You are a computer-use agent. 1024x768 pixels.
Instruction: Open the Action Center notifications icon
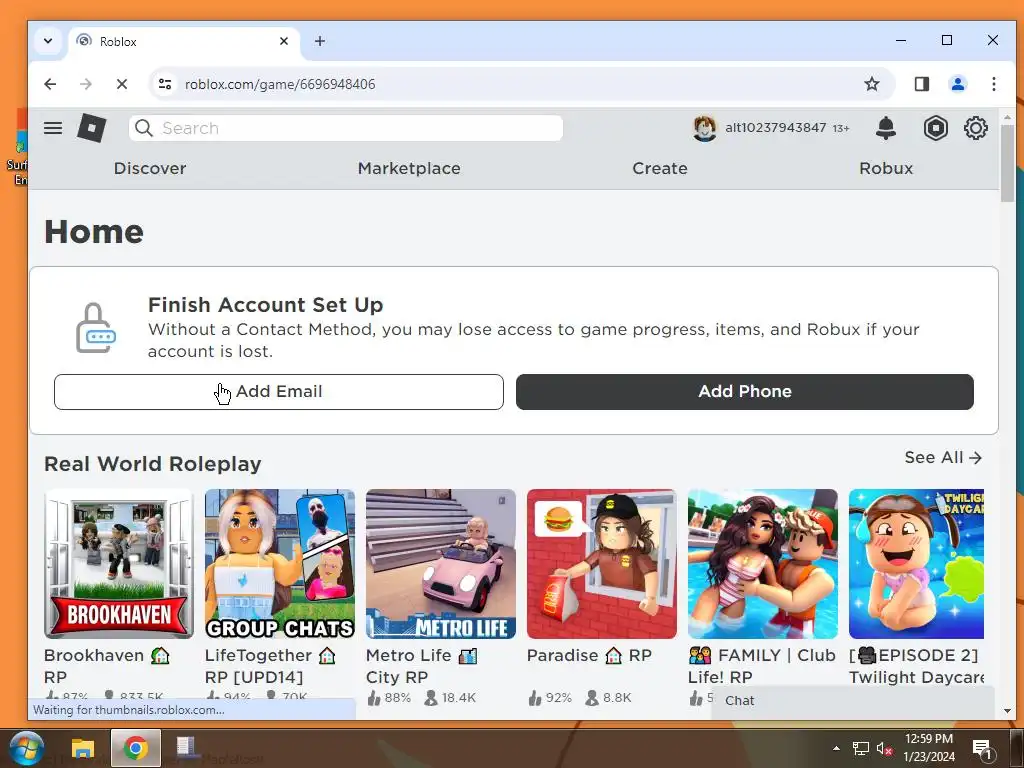pos(982,748)
